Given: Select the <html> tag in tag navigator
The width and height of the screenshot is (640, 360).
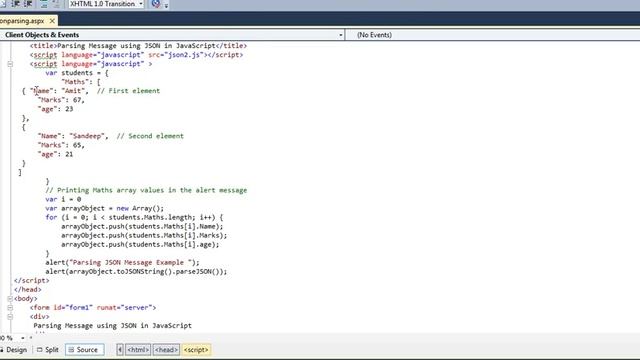Looking at the screenshot, I should [x=138, y=350].
